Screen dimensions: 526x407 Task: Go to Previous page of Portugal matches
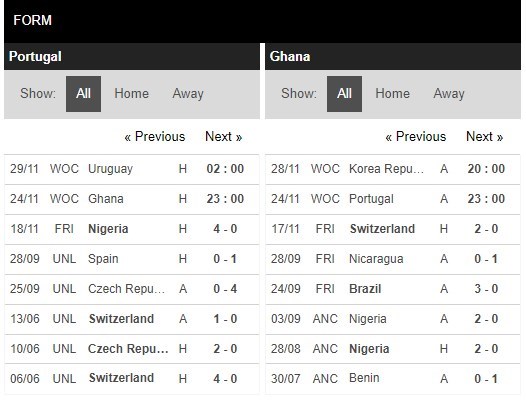pyautogui.click(x=155, y=137)
